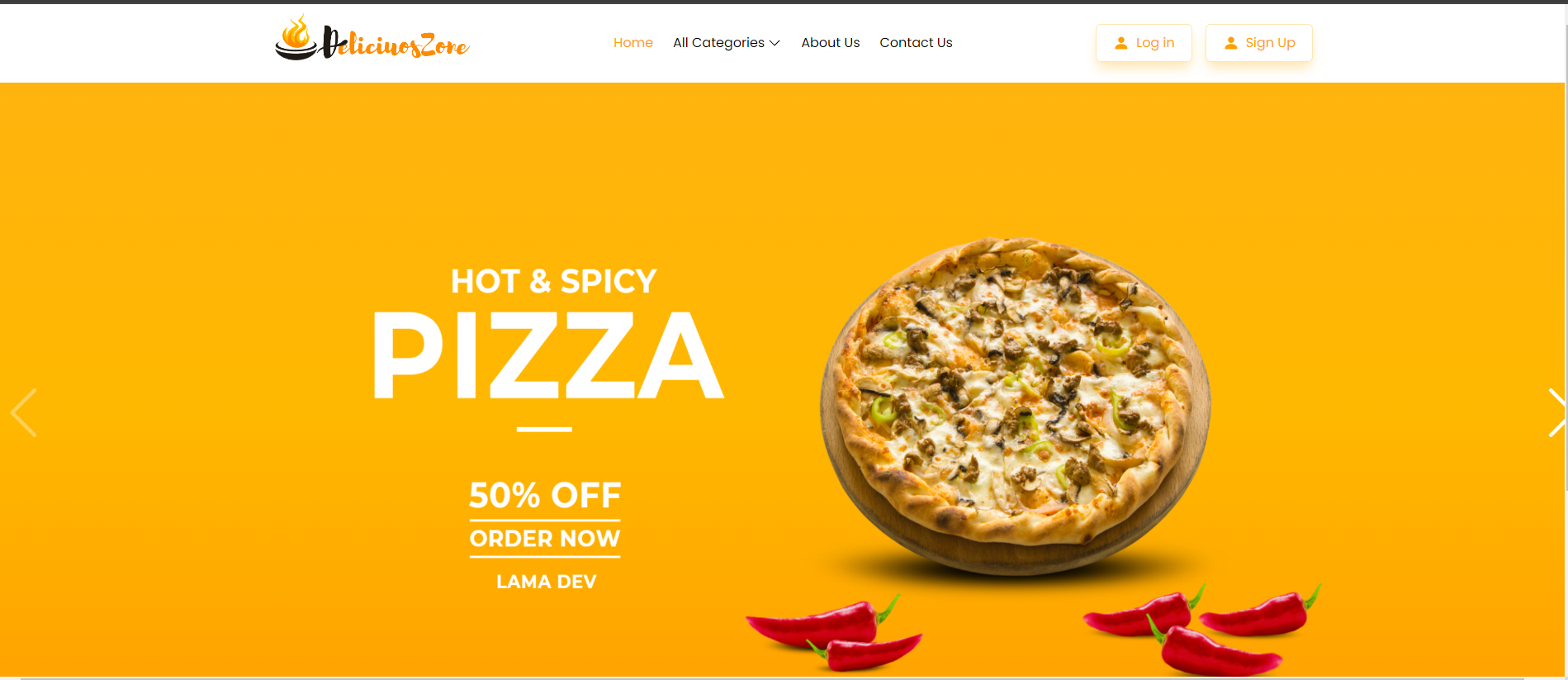Click the user icon in Log in button
Viewport: 1568px width, 680px height.
1120,43
